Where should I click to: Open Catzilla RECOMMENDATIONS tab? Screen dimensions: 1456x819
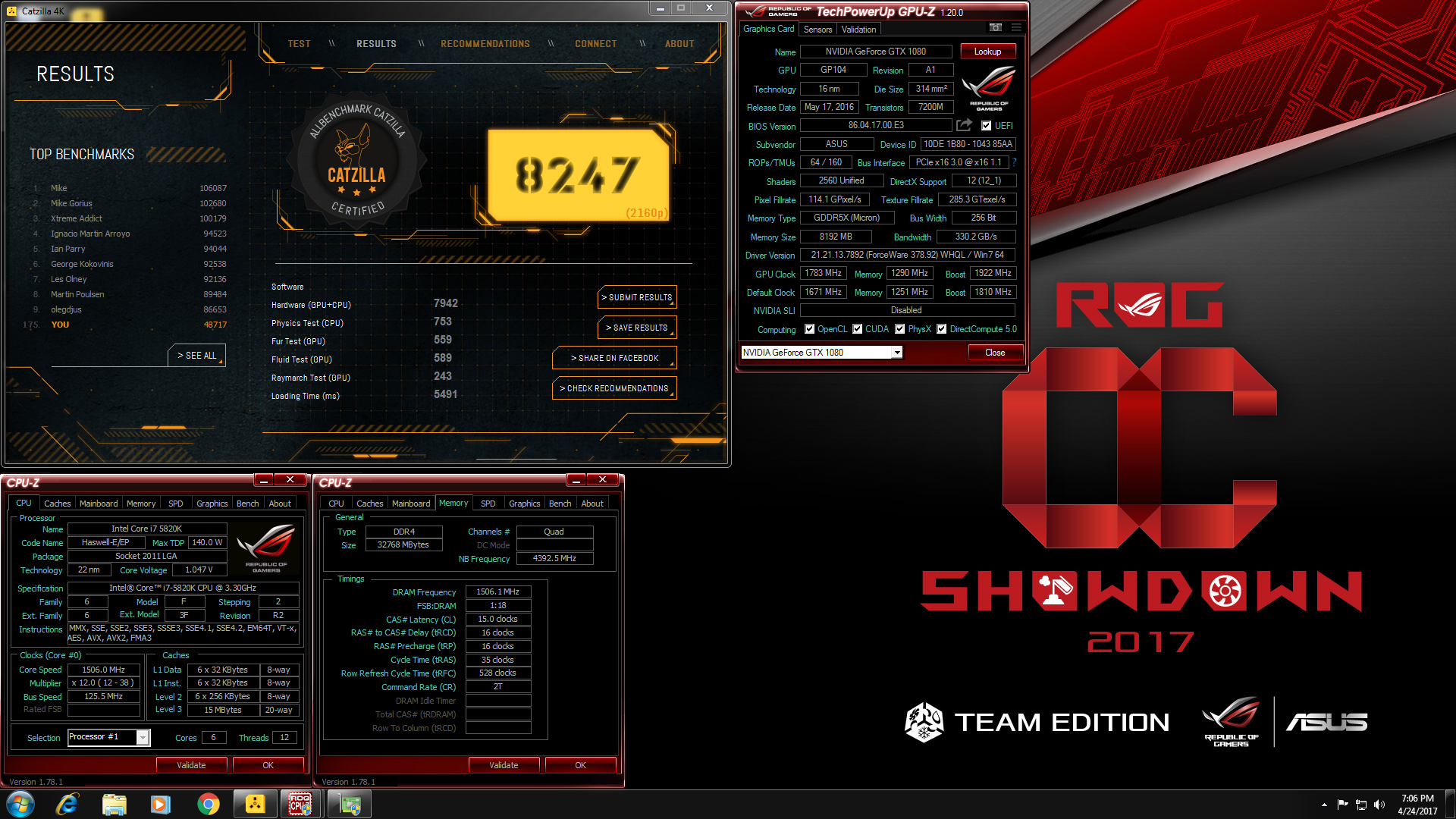(485, 44)
